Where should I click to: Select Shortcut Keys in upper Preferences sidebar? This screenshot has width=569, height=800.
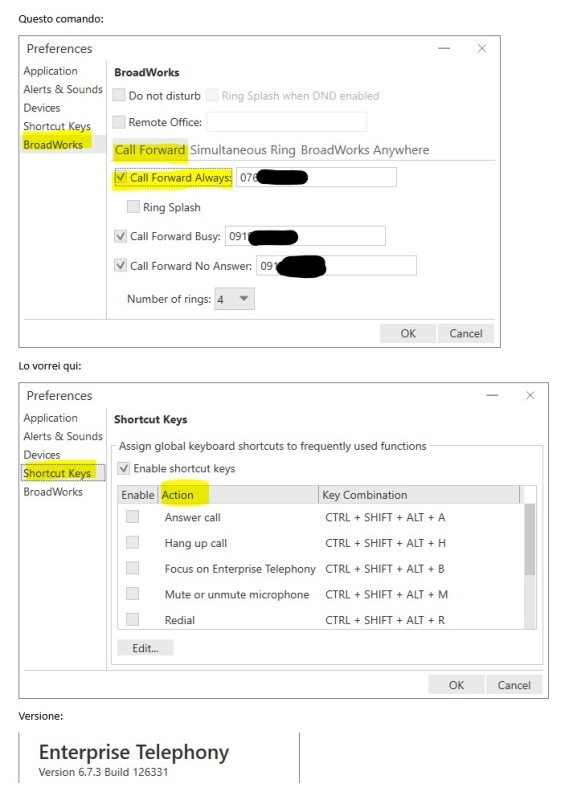pos(57,126)
